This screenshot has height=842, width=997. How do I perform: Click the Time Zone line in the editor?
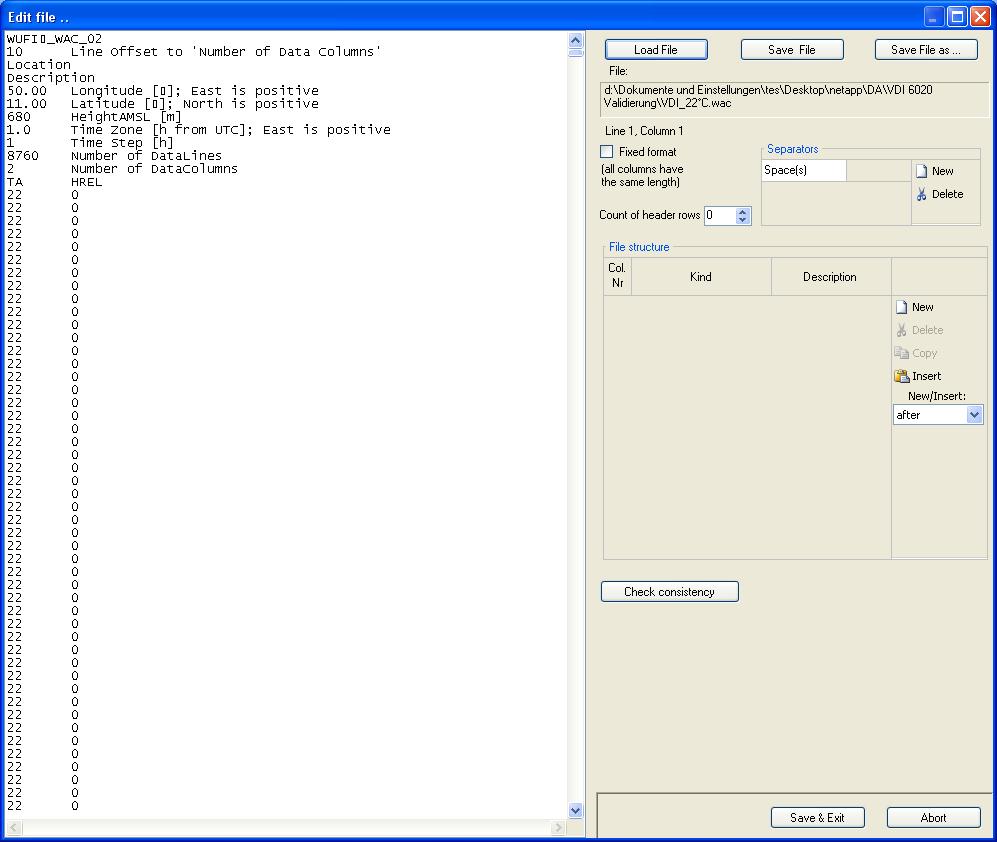click(x=198, y=130)
